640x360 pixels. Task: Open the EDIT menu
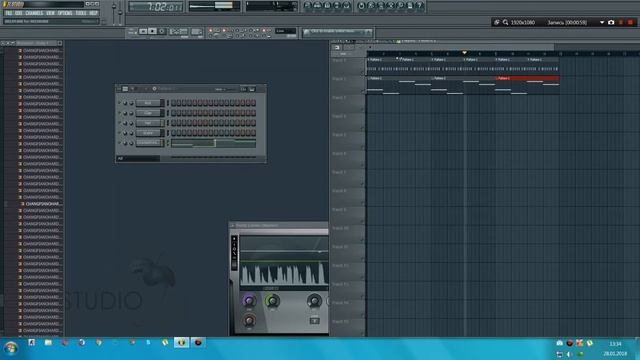[19, 13]
